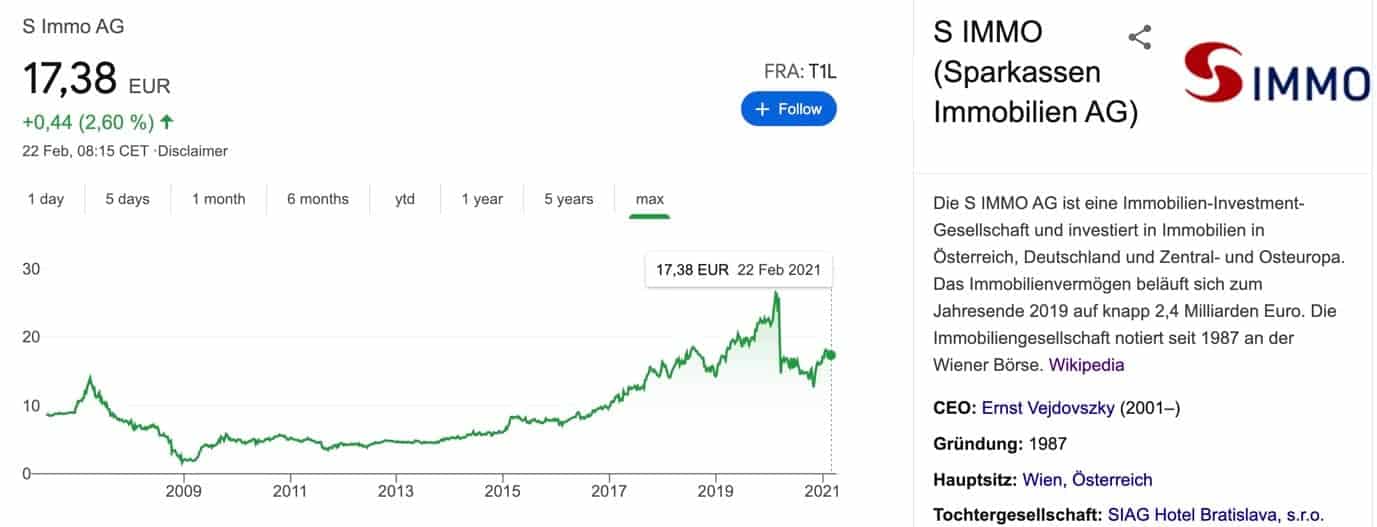Show the 1 month chart range
The width and height of the screenshot is (1377, 527).
point(218,199)
